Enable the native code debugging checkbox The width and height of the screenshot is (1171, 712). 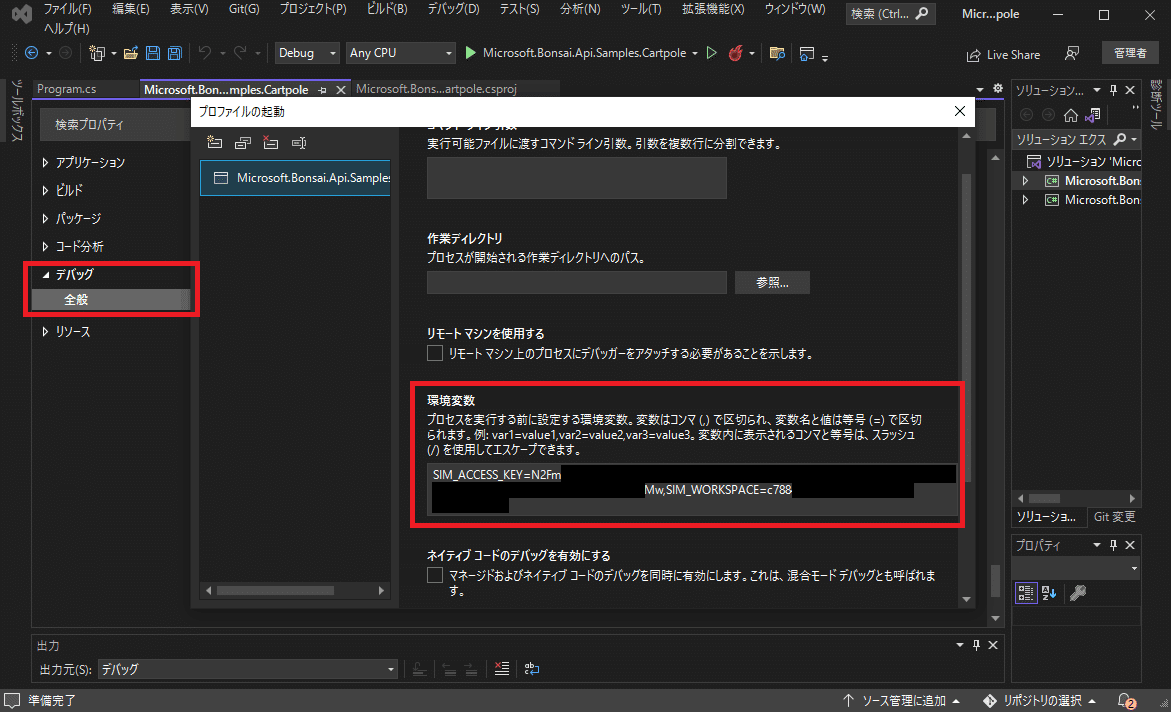click(x=435, y=575)
